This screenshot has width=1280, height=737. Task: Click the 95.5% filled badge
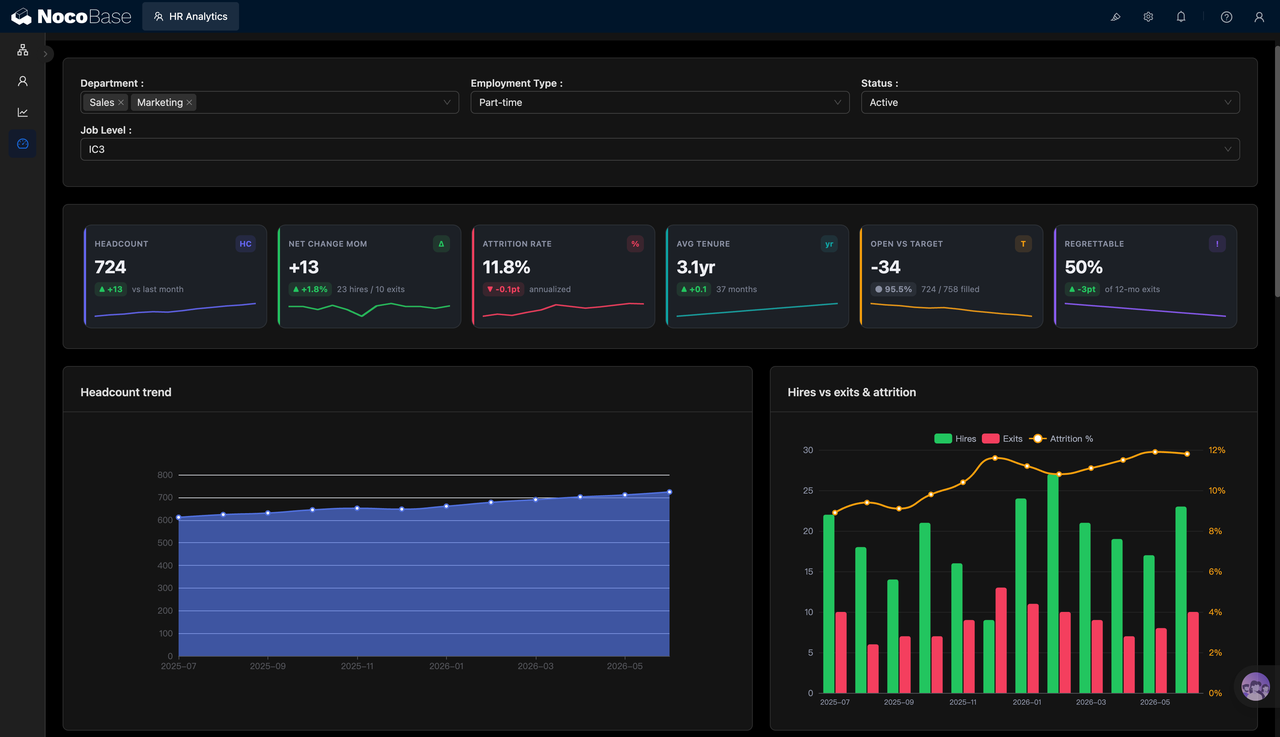[893, 289]
